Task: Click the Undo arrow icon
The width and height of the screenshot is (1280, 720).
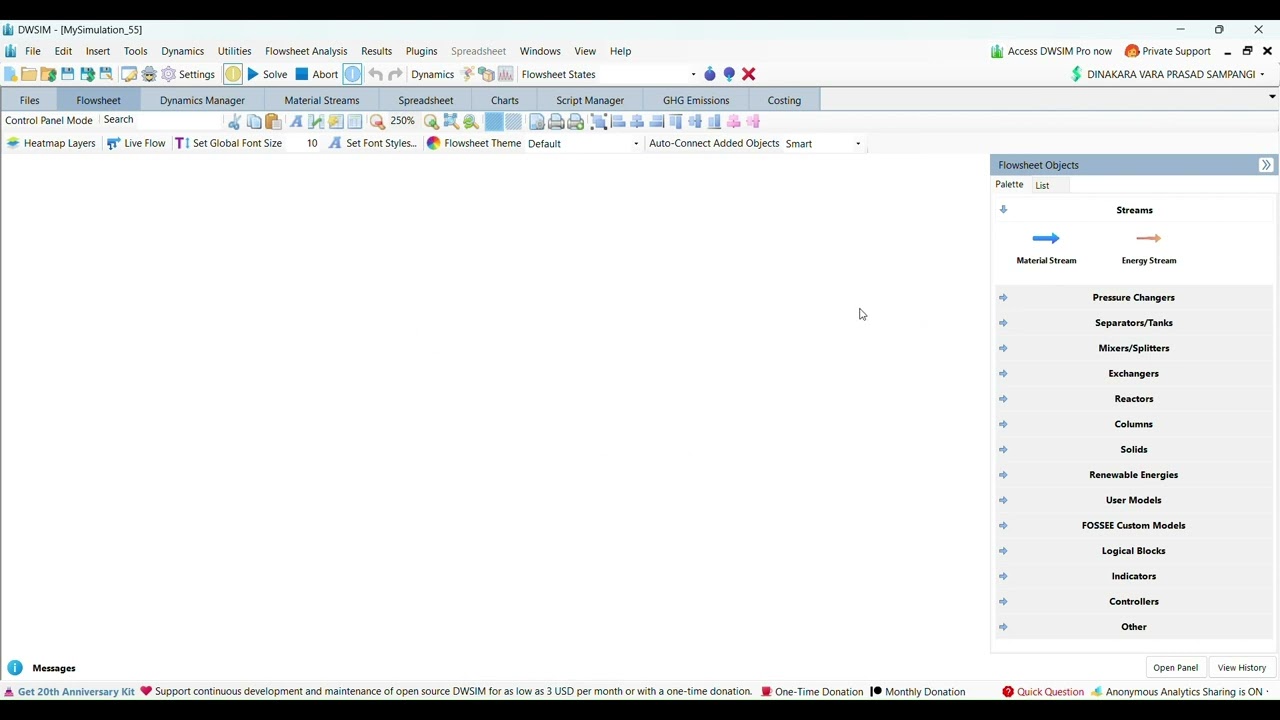Action: [375, 74]
